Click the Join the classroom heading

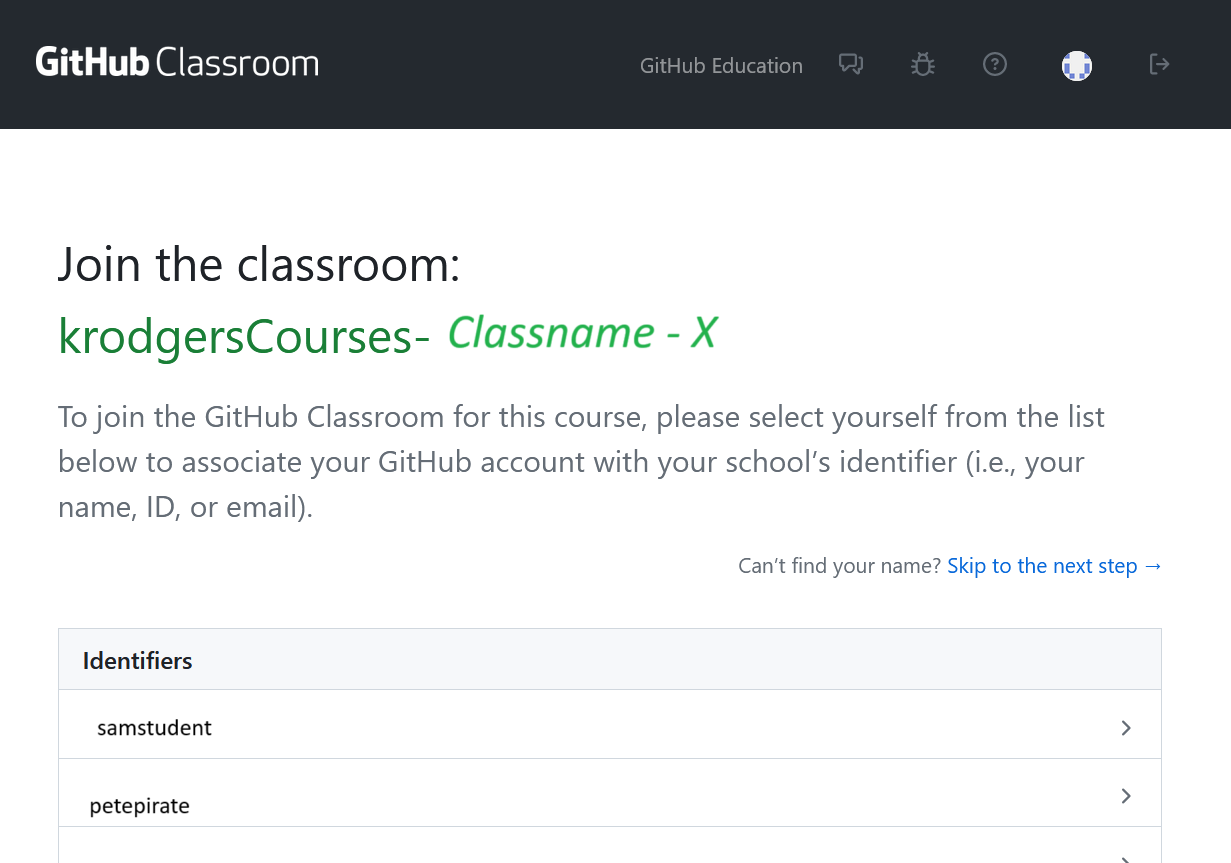tap(259, 265)
